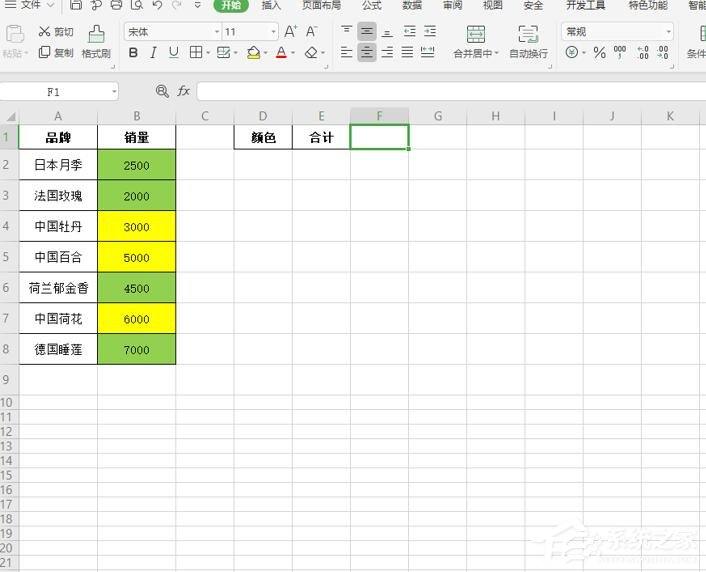Click the fill color bucket swatch
This screenshot has width=706, height=572.
point(253,53)
